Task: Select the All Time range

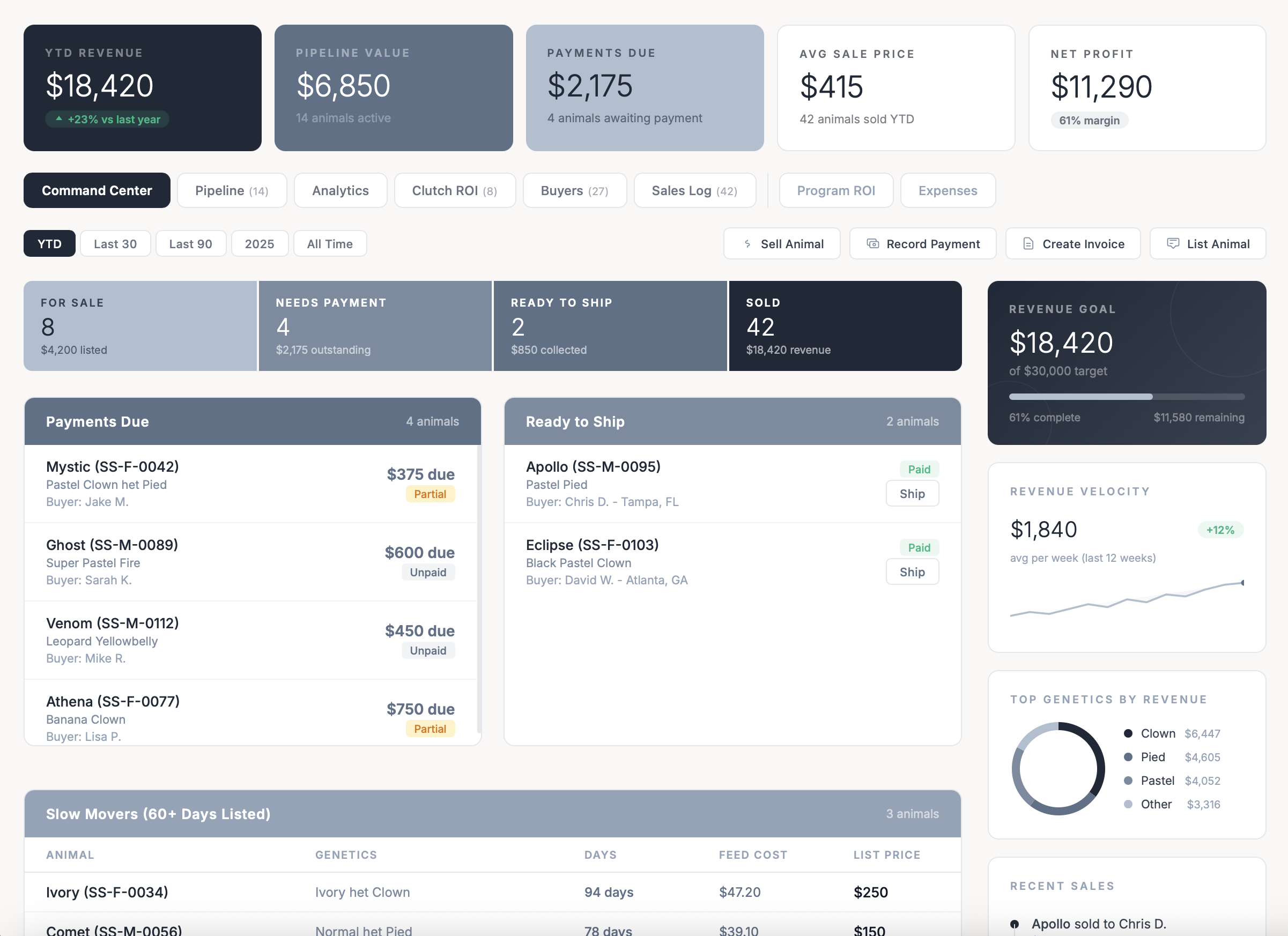Action: pyautogui.click(x=330, y=243)
